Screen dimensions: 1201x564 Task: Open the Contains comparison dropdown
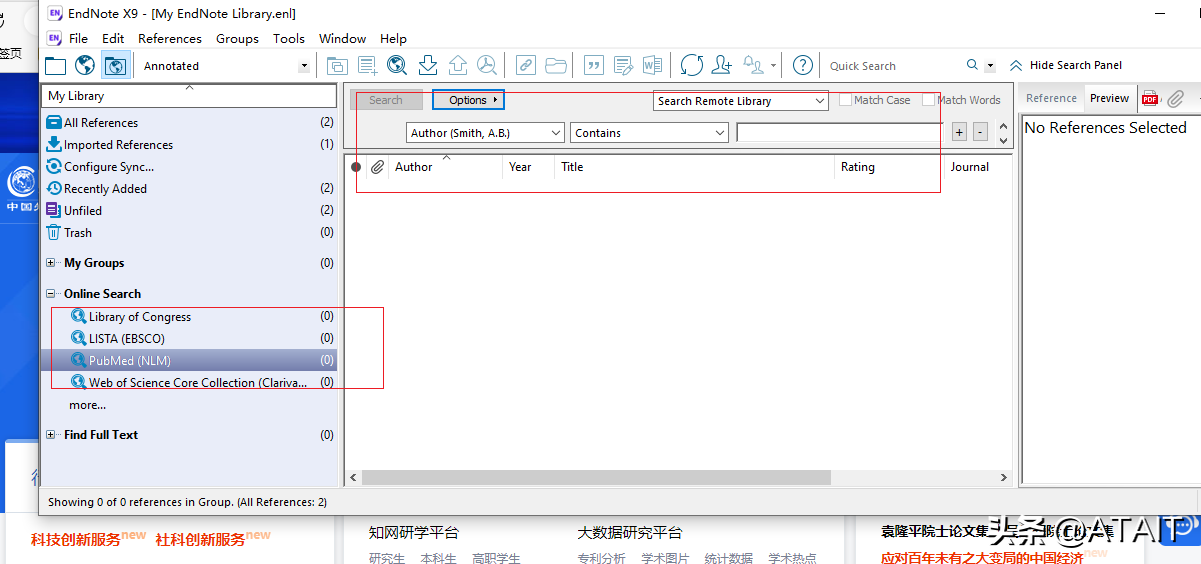point(650,133)
